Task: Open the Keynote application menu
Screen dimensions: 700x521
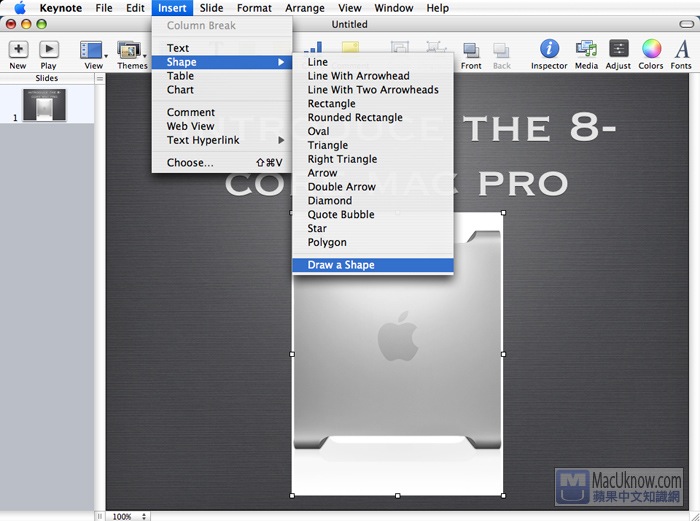Action: pyautogui.click(x=61, y=8)
